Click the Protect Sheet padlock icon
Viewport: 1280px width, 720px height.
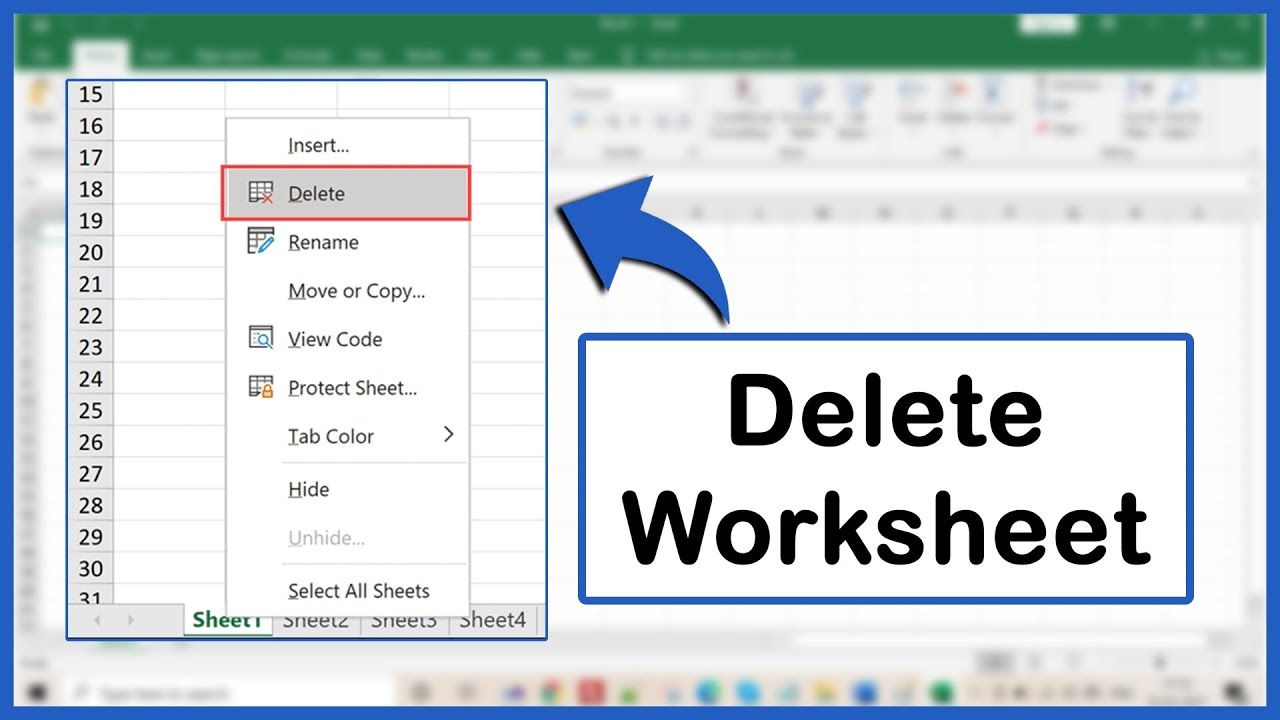(x=260, y=387)
